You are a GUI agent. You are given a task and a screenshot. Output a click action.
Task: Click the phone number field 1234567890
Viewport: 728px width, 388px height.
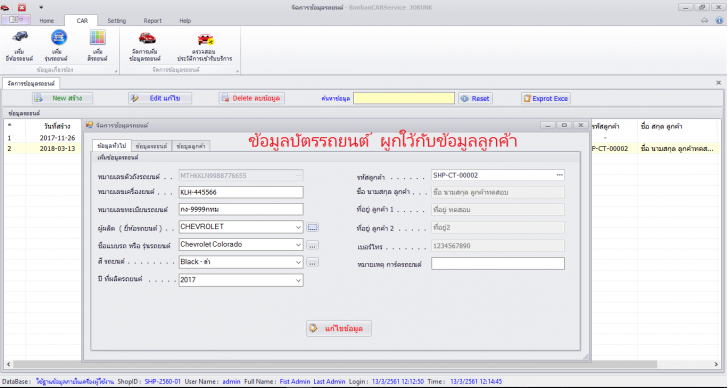point(498,246)
